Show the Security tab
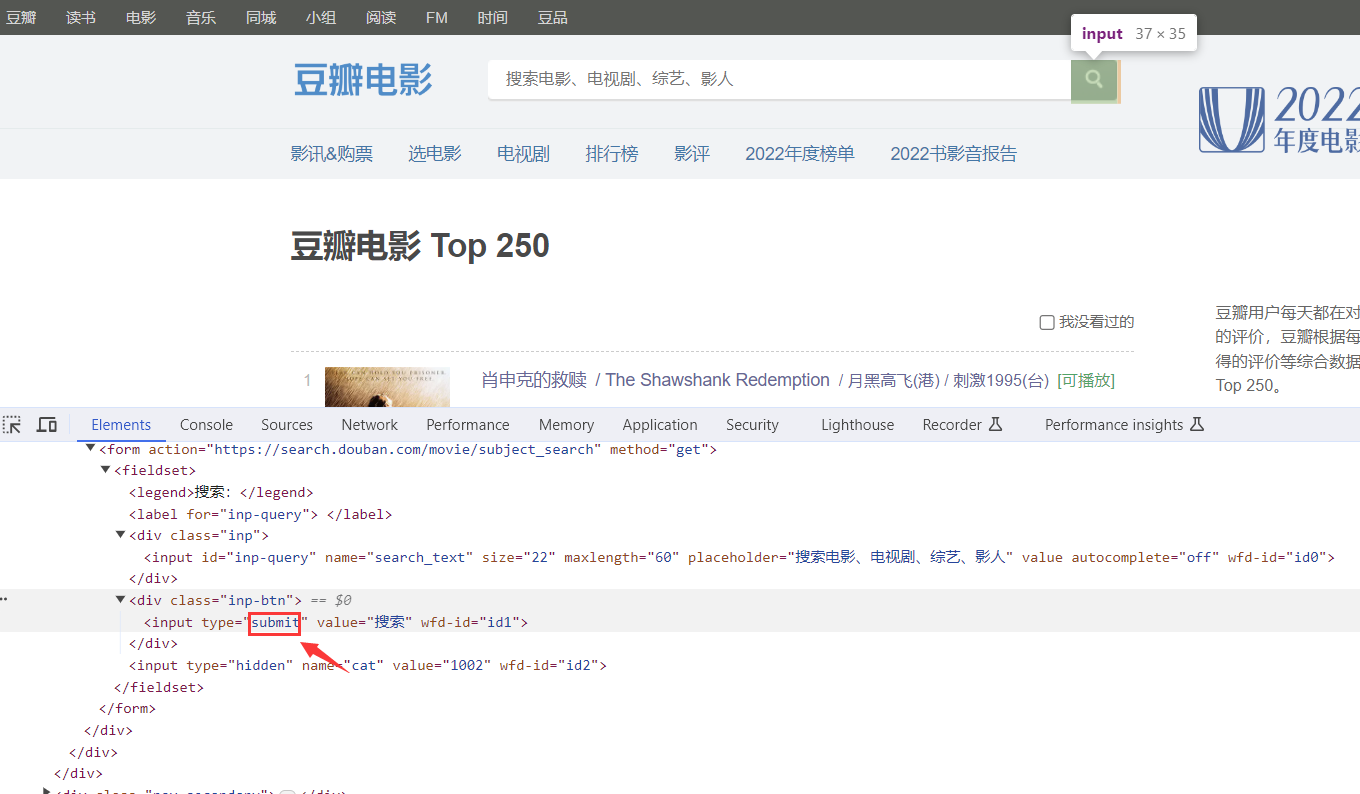Image resolution: width=1360 pixels, height=794 pixels. pos(752,425)
